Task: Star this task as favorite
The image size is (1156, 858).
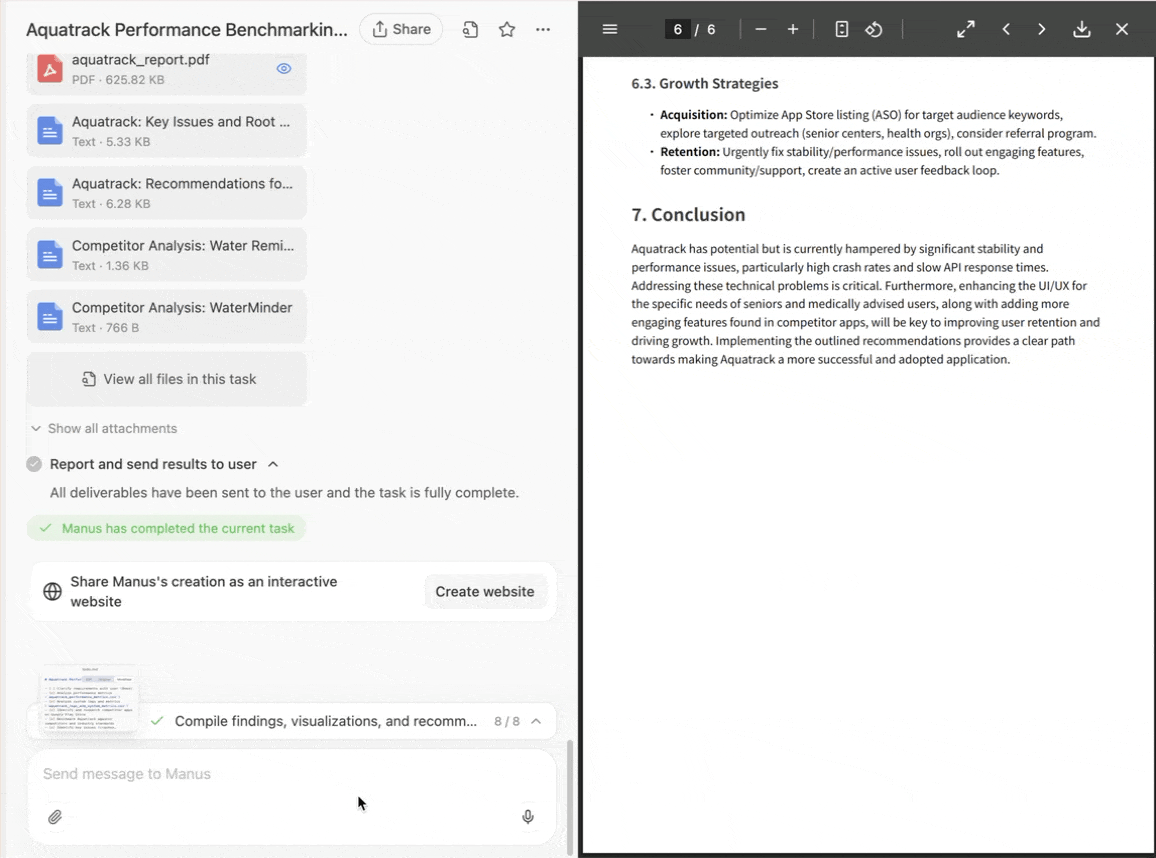Action: (506, 29)
